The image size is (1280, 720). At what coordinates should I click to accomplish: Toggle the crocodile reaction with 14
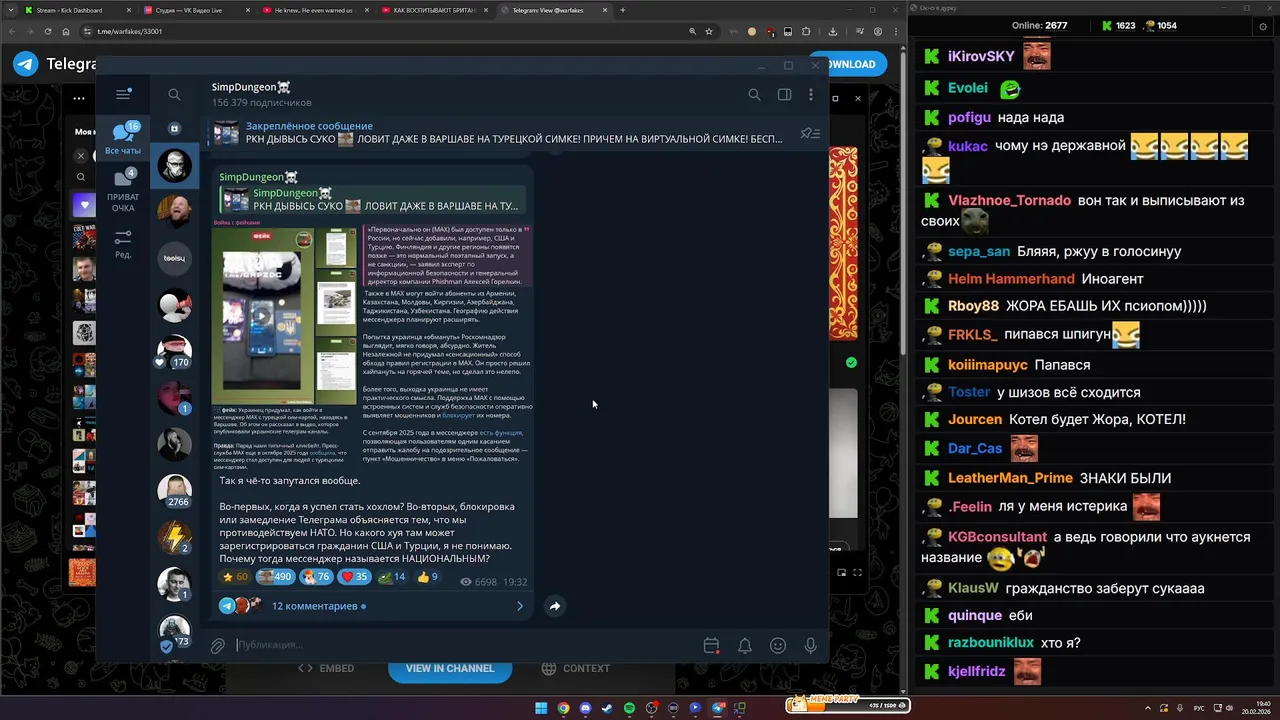click(x=392, y=577)
